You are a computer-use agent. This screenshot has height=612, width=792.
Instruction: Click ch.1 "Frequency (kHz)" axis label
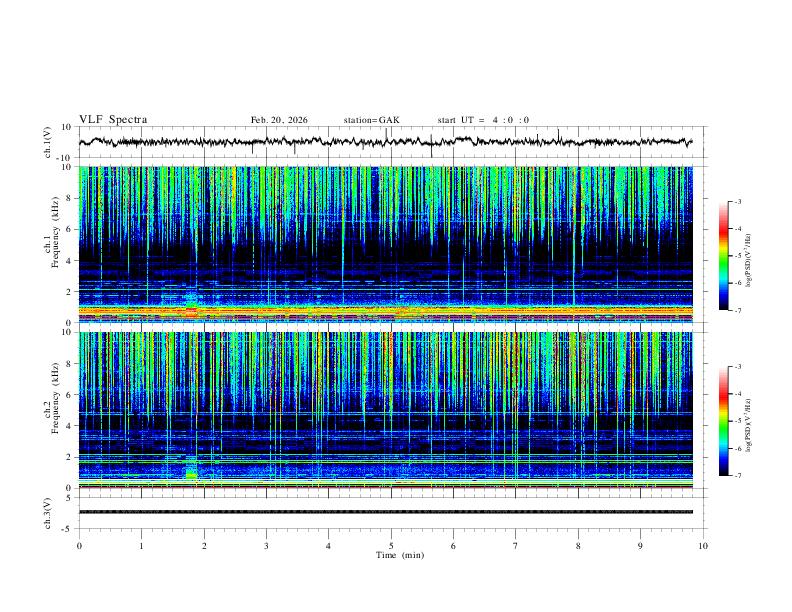55,233
